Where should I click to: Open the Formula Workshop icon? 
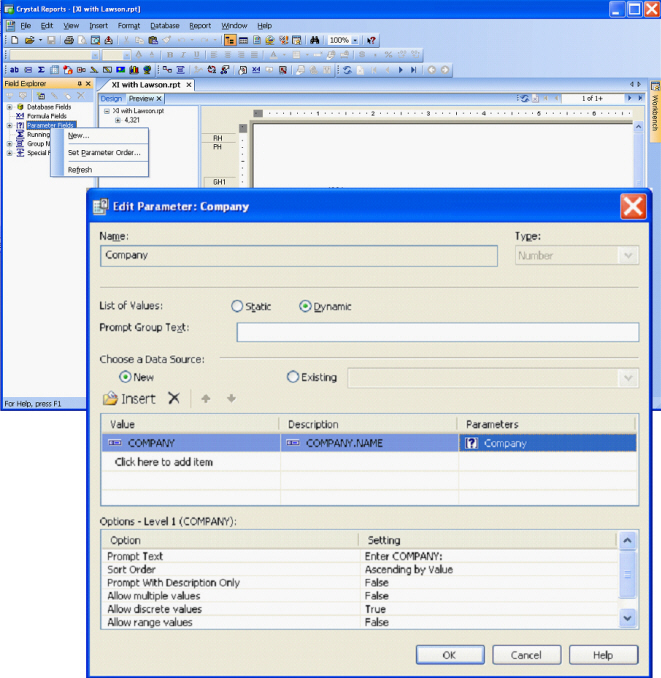pos(256,70)
